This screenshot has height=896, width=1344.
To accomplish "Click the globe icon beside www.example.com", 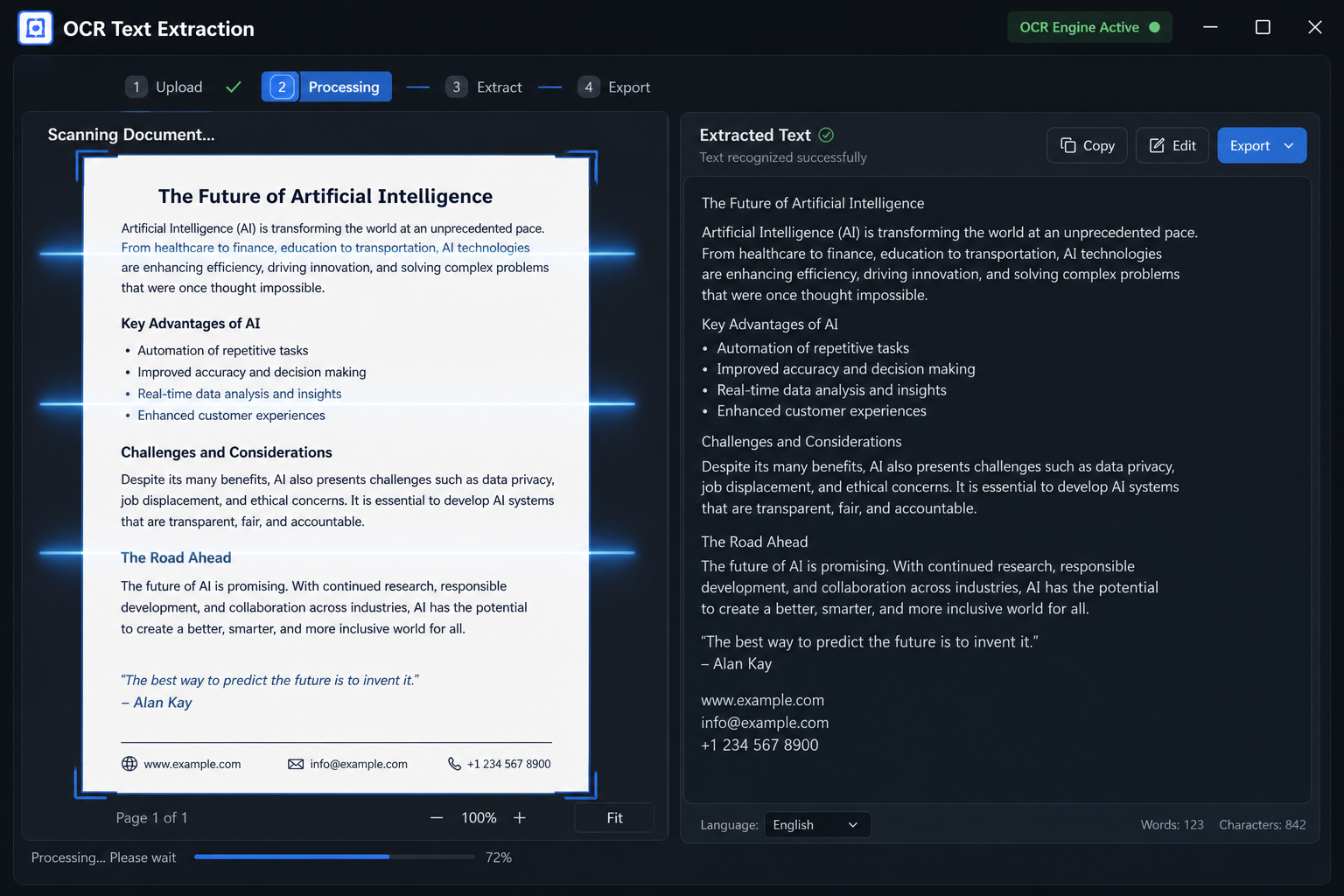I will pyautogui.click(x=129, y=764).
